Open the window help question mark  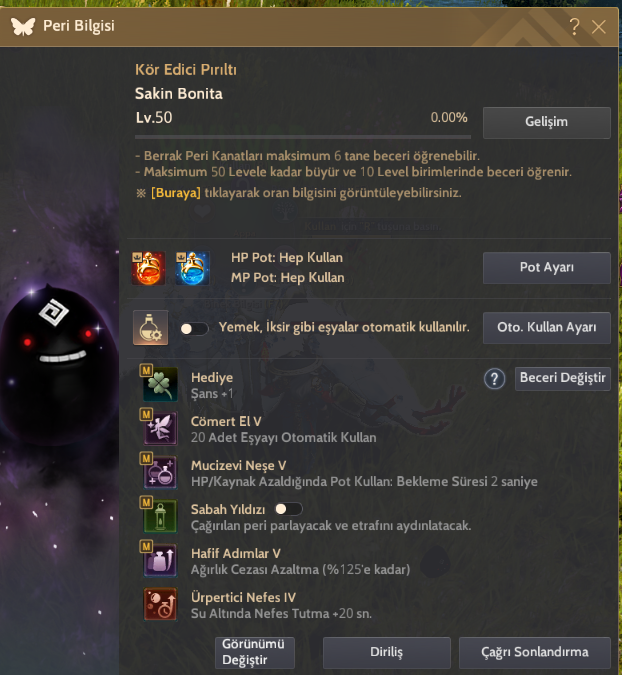pyautogui.click(x=574, y=27)
